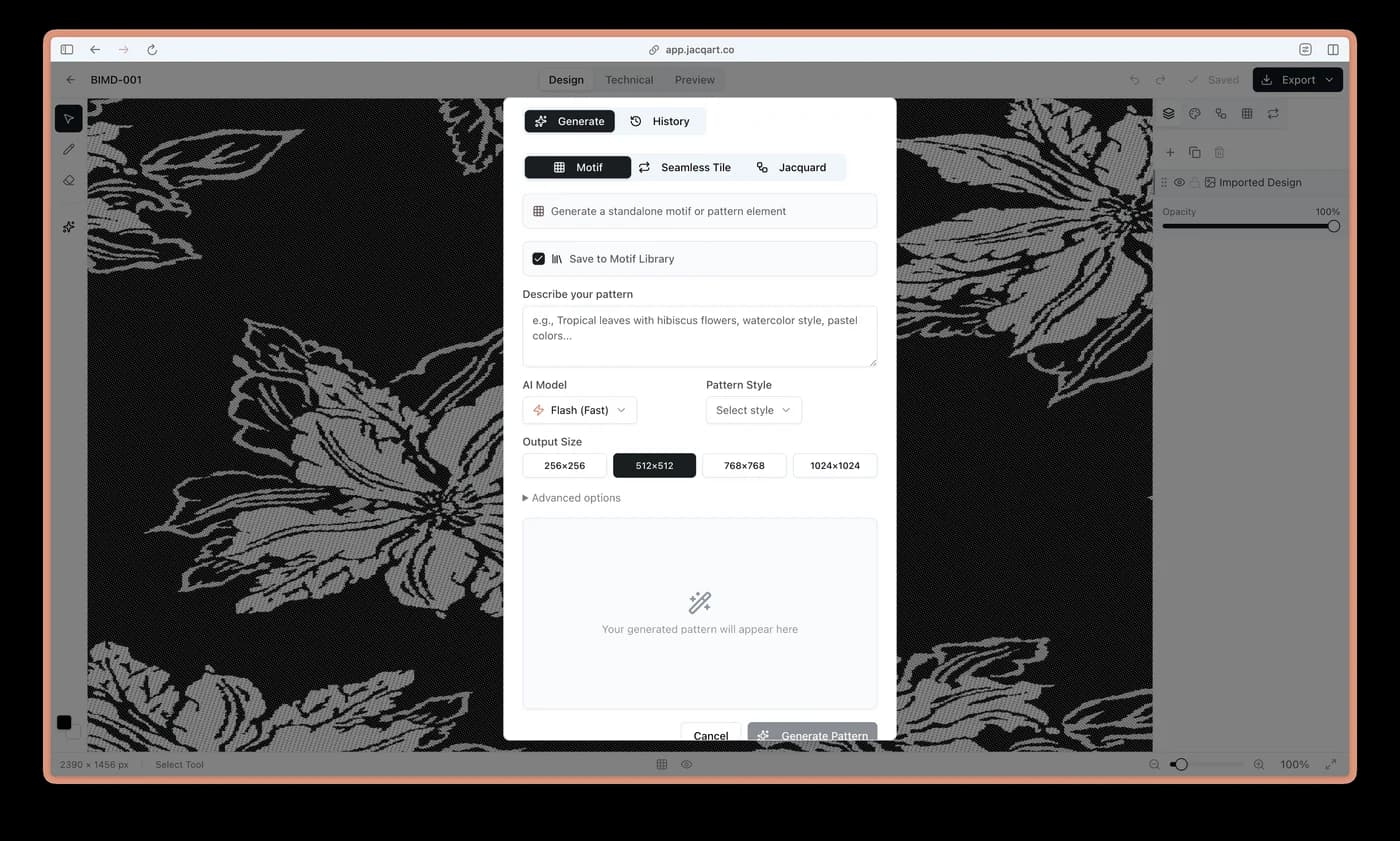Select the Eraser tool
Image resolution: width=1400 pixels, height=841 pixels.
[x=68, y=180]
